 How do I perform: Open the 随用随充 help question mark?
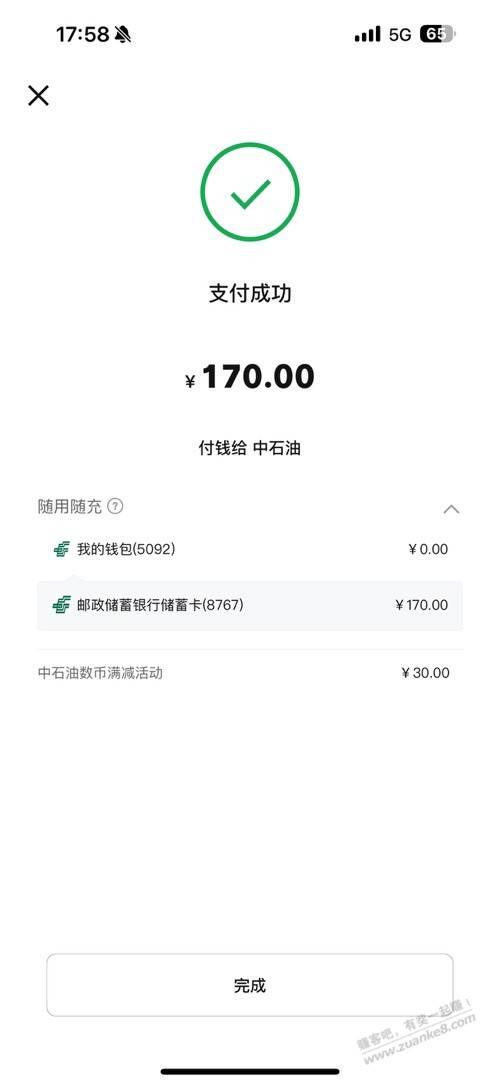pyautogui.click(x=115, y=506)
